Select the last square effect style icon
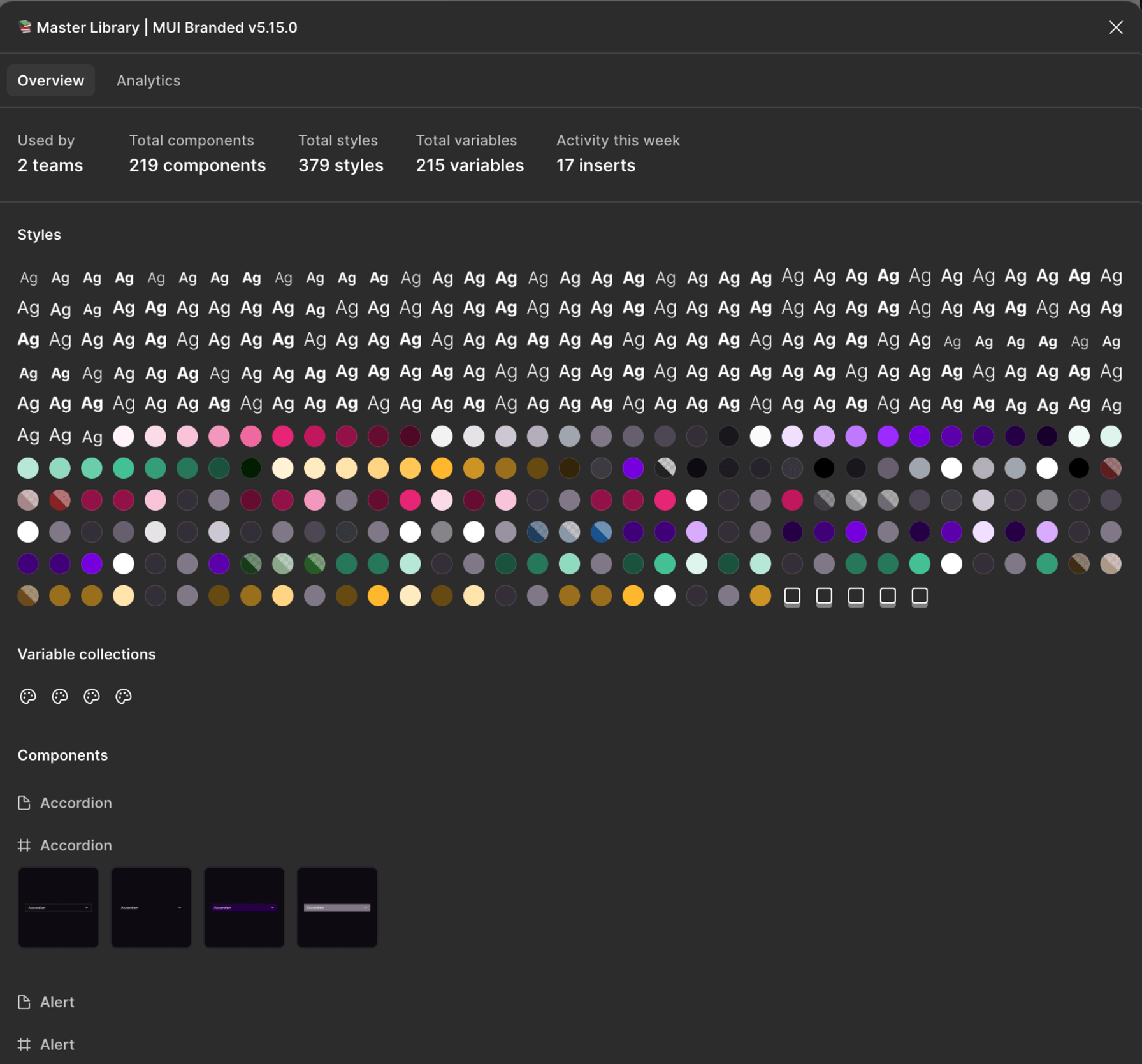The image size is (1142, 1064). [920, 596]
